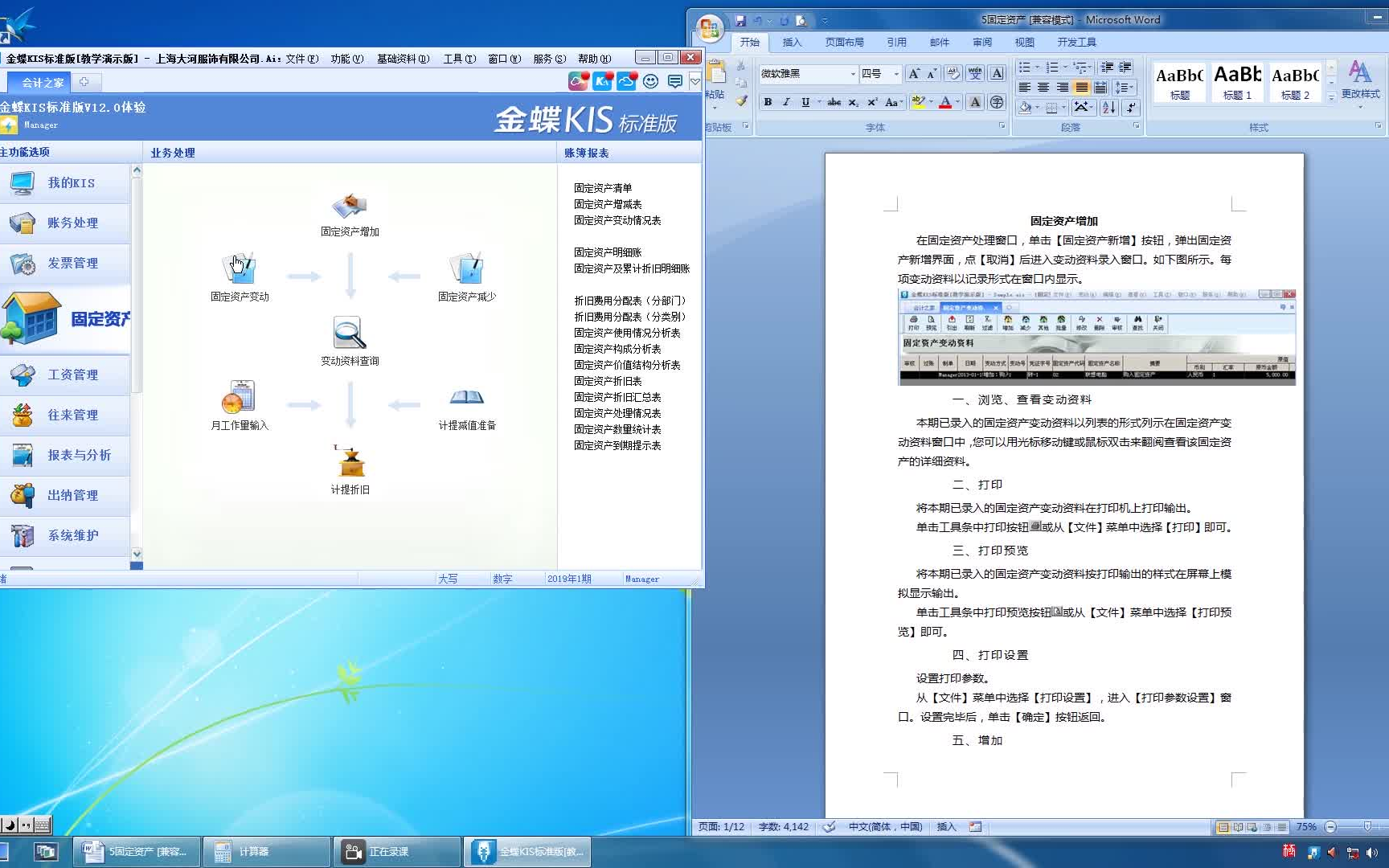Open the 固定资产折旧表 report link
The height and width of the screenshot is (868, 1389).
tap(608, 381)
